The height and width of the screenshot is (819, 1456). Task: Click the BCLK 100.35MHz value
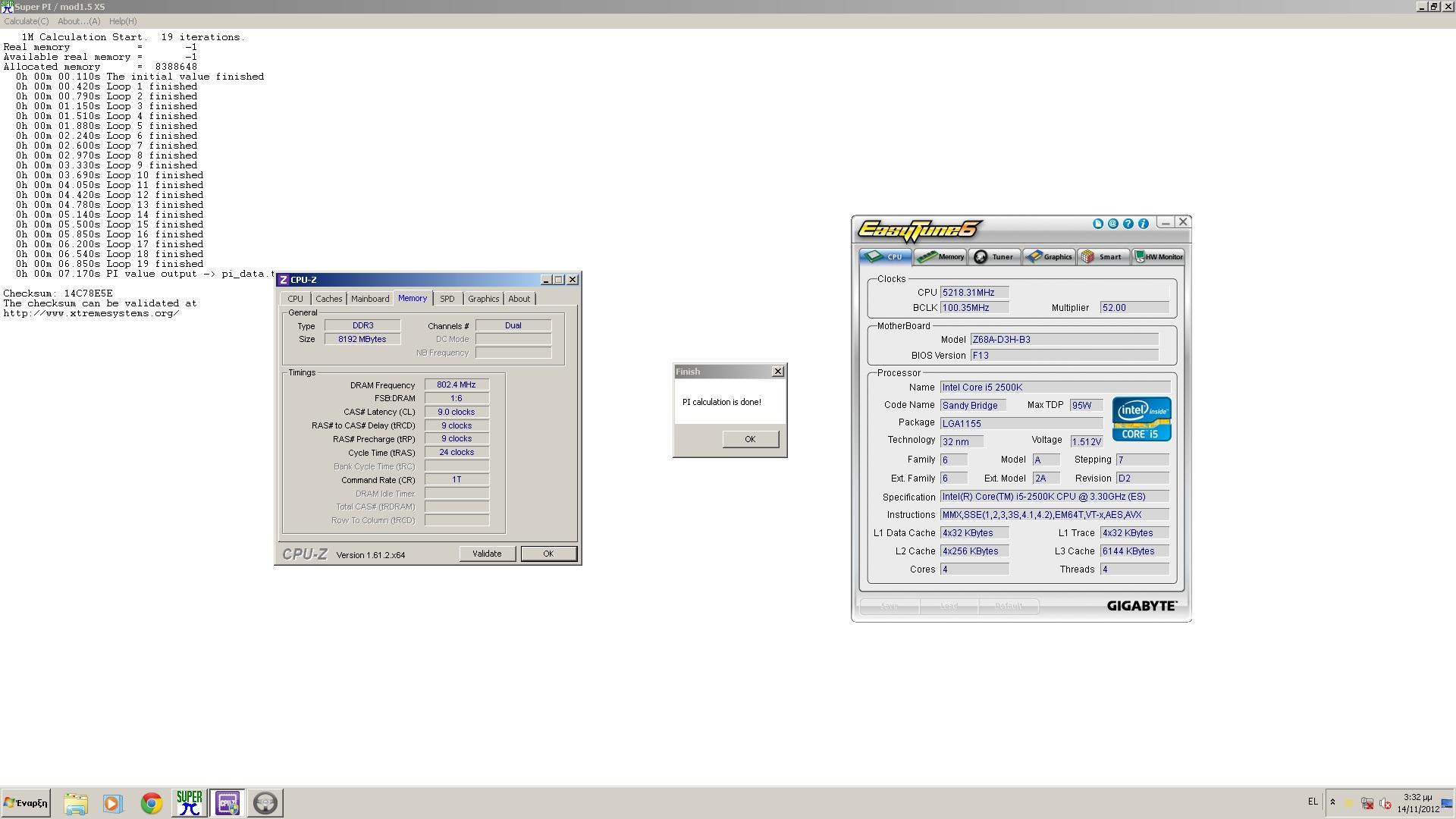(x=974, y=308)
